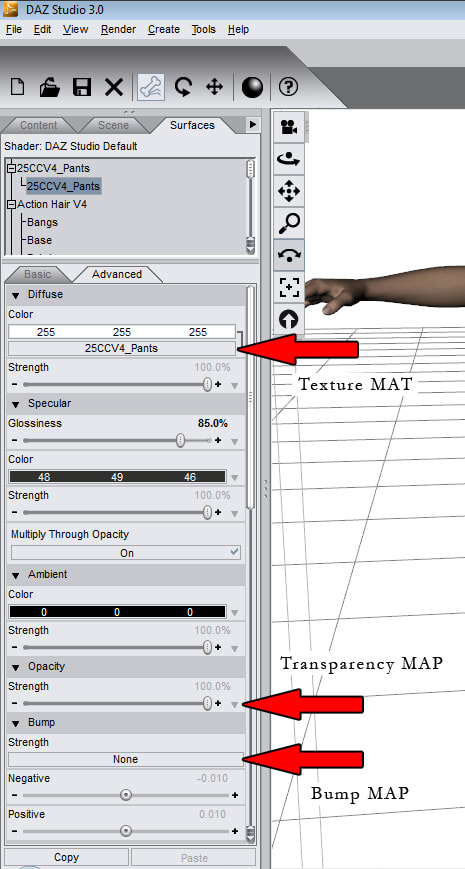Collapse the Action Hair V4 tree node

(12, 205)
